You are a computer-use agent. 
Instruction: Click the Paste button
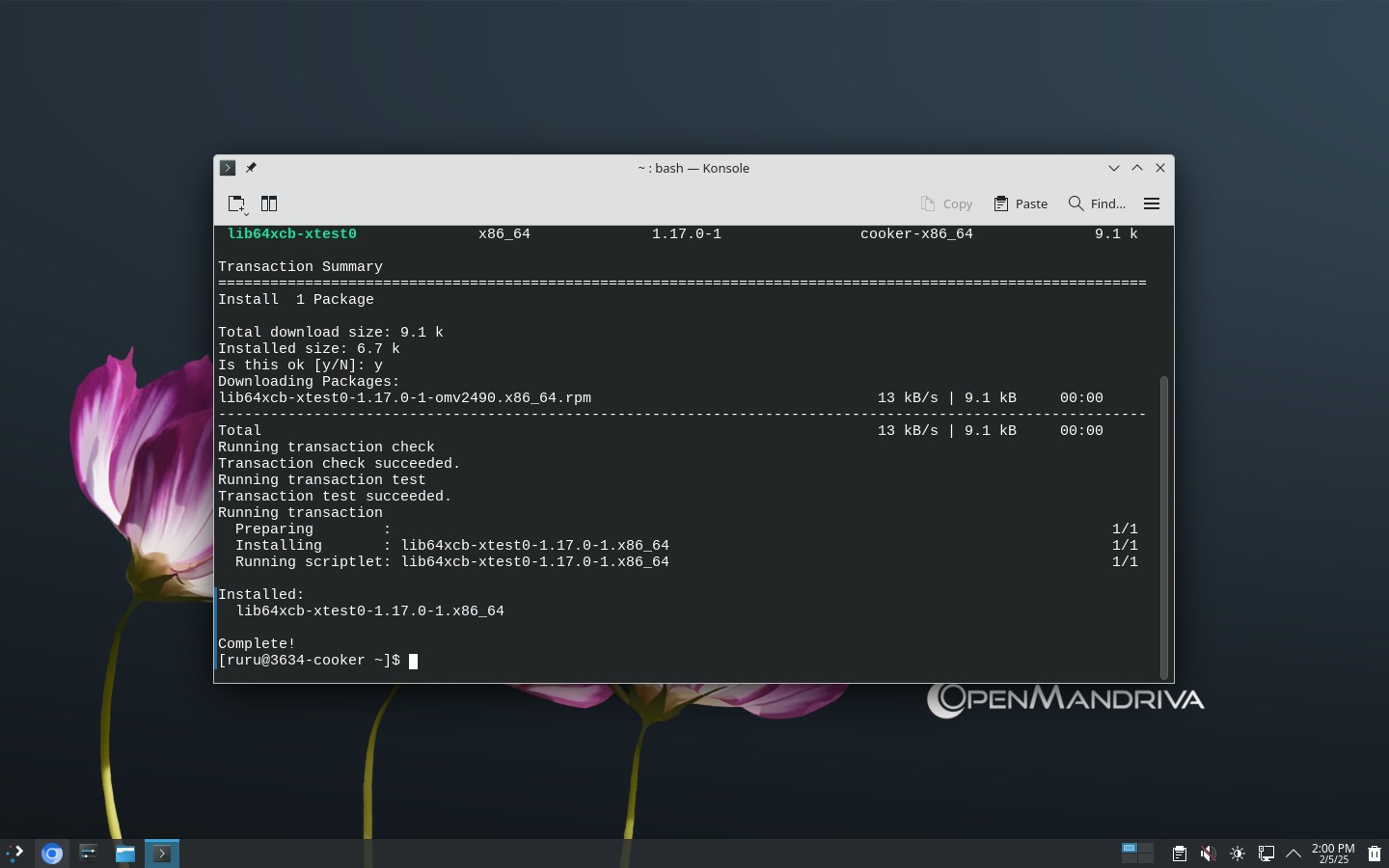point(1021,203)
